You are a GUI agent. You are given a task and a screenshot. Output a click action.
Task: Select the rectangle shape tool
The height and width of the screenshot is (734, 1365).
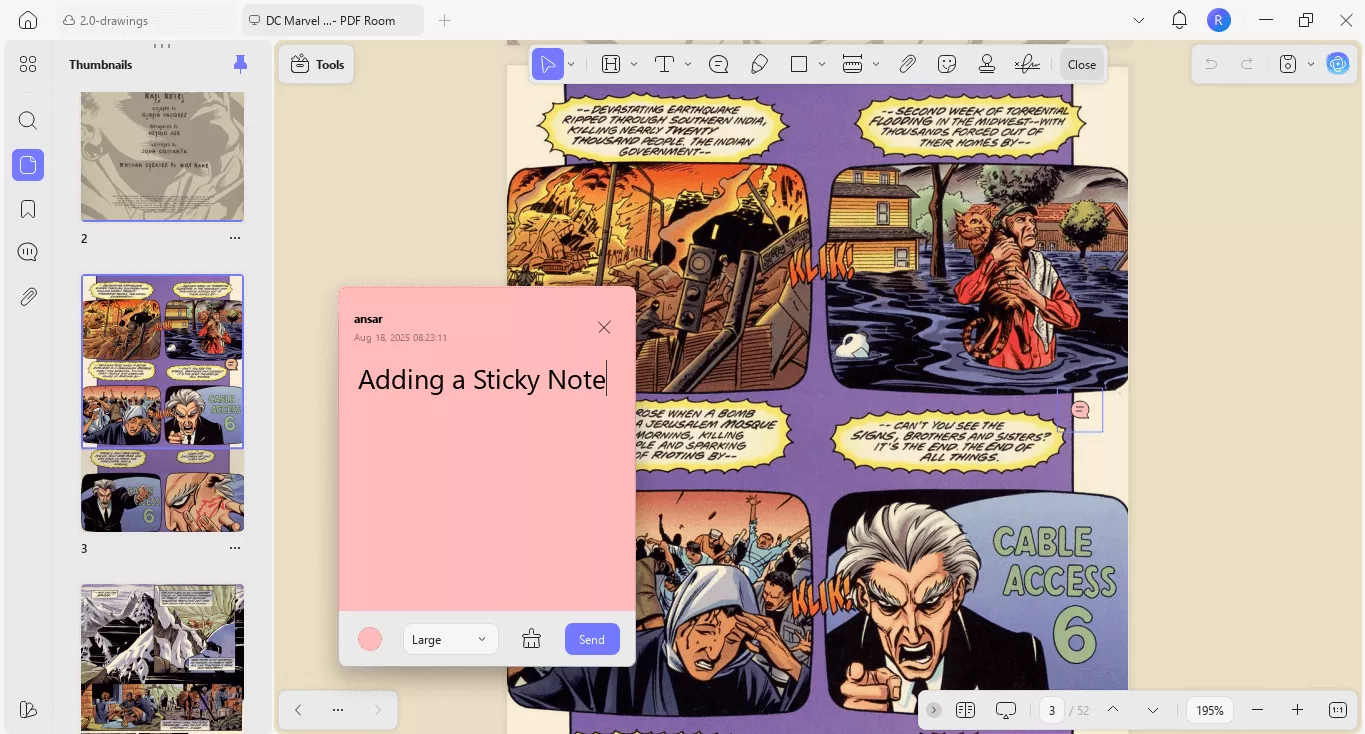tap(799, 64)
